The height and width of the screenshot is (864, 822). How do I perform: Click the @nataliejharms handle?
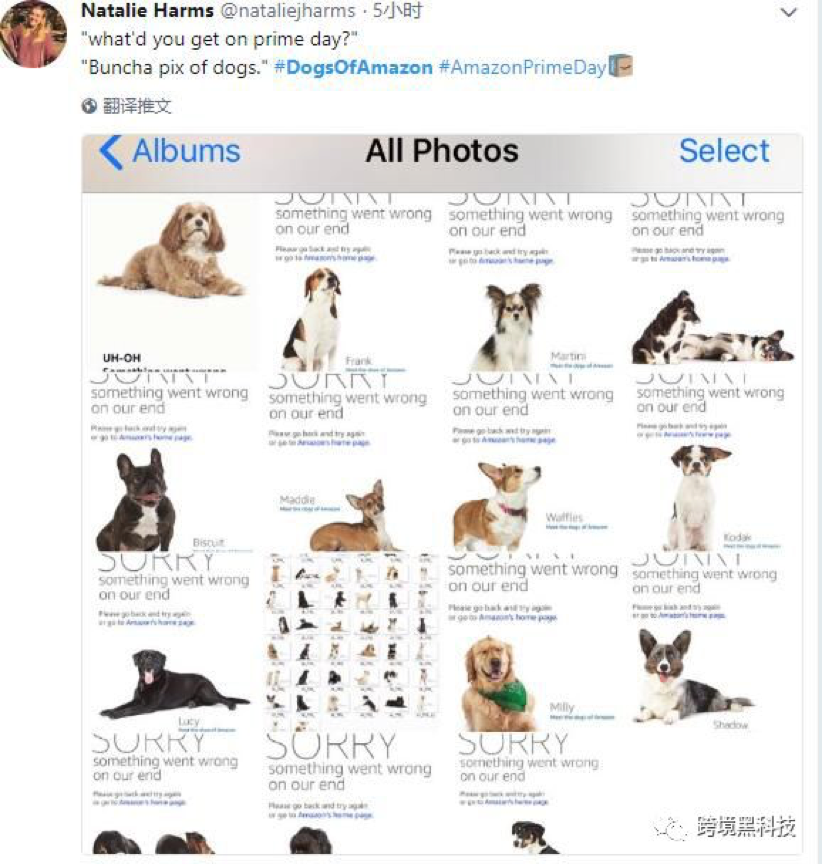(x=288, y=10)
